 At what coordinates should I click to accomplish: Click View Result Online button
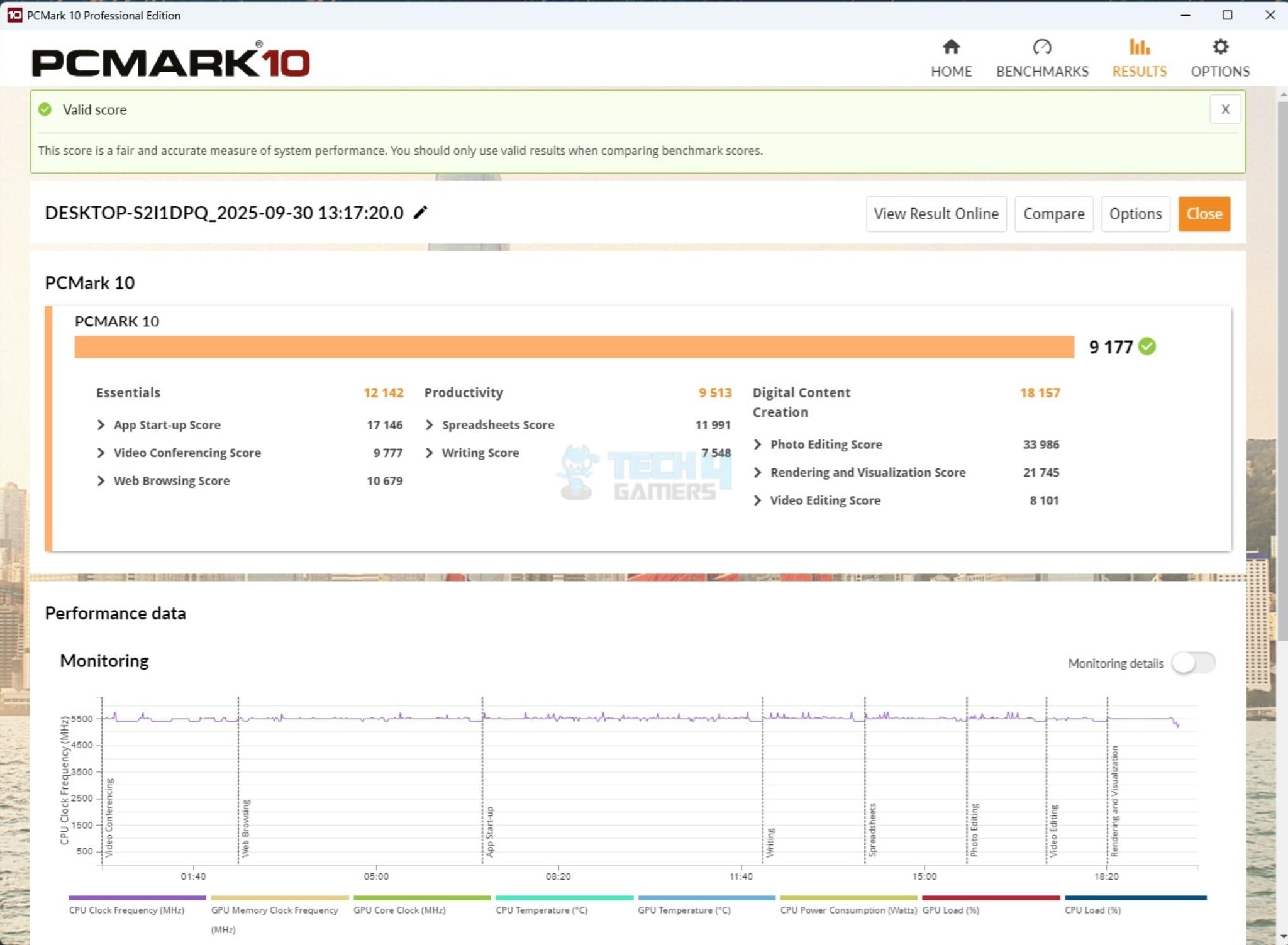pos(936,214)
